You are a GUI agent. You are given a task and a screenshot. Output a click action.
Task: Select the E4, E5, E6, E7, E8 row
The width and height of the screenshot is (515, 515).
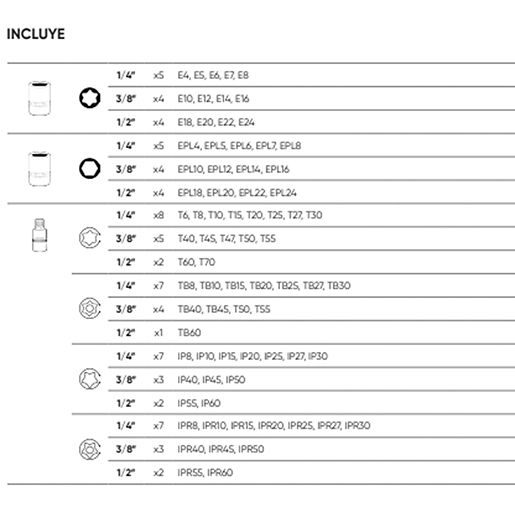click(x=311, y=75)
